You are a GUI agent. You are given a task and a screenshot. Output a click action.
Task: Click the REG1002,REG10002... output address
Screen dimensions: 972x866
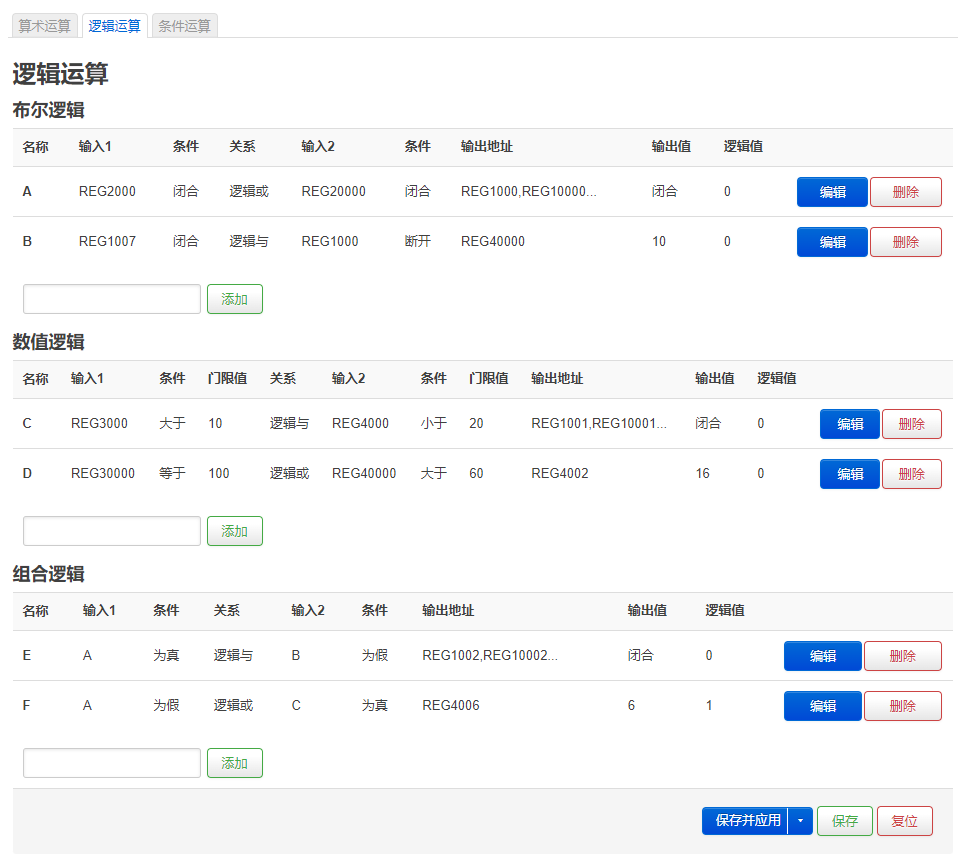pyautogui.click(x=490, y=656)
